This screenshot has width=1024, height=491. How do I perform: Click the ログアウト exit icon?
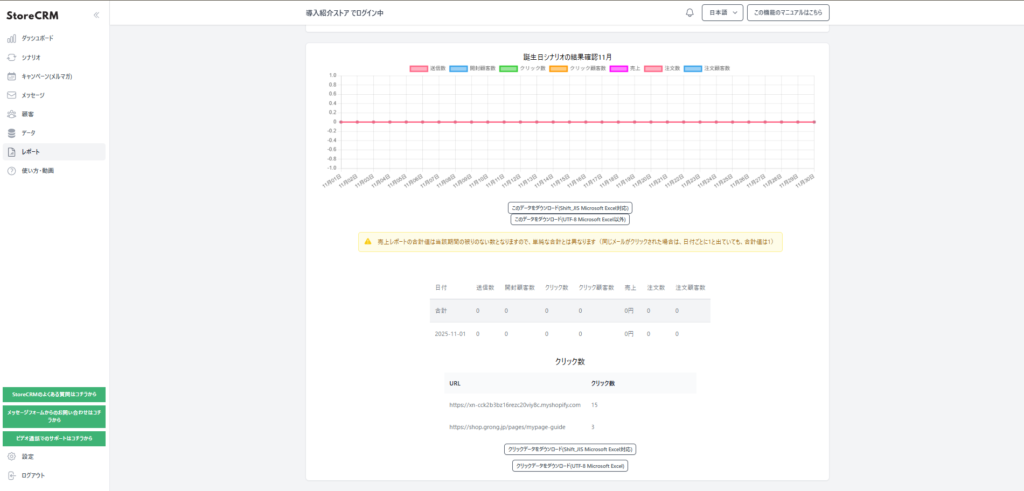click(12, 475)
